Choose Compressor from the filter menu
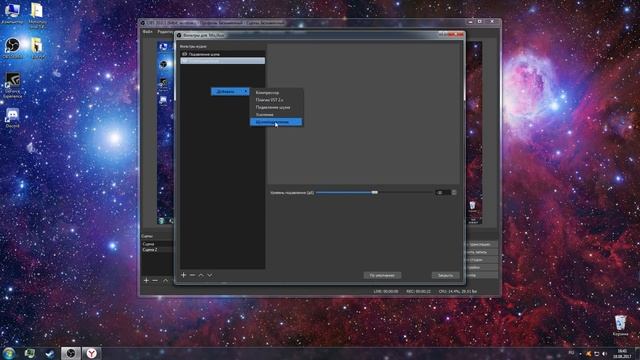This screenshot has height=360, width=640. point(276,93)
